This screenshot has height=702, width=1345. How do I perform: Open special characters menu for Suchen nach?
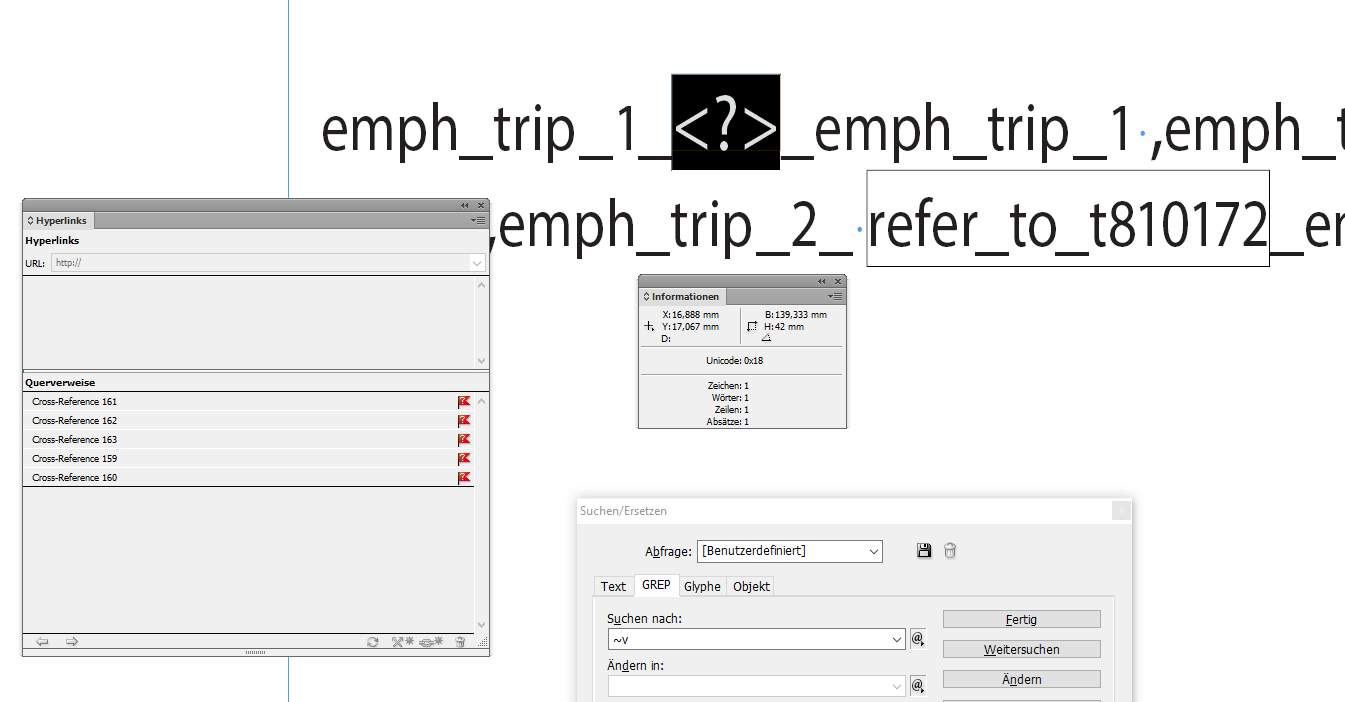(x=917, y=638)
